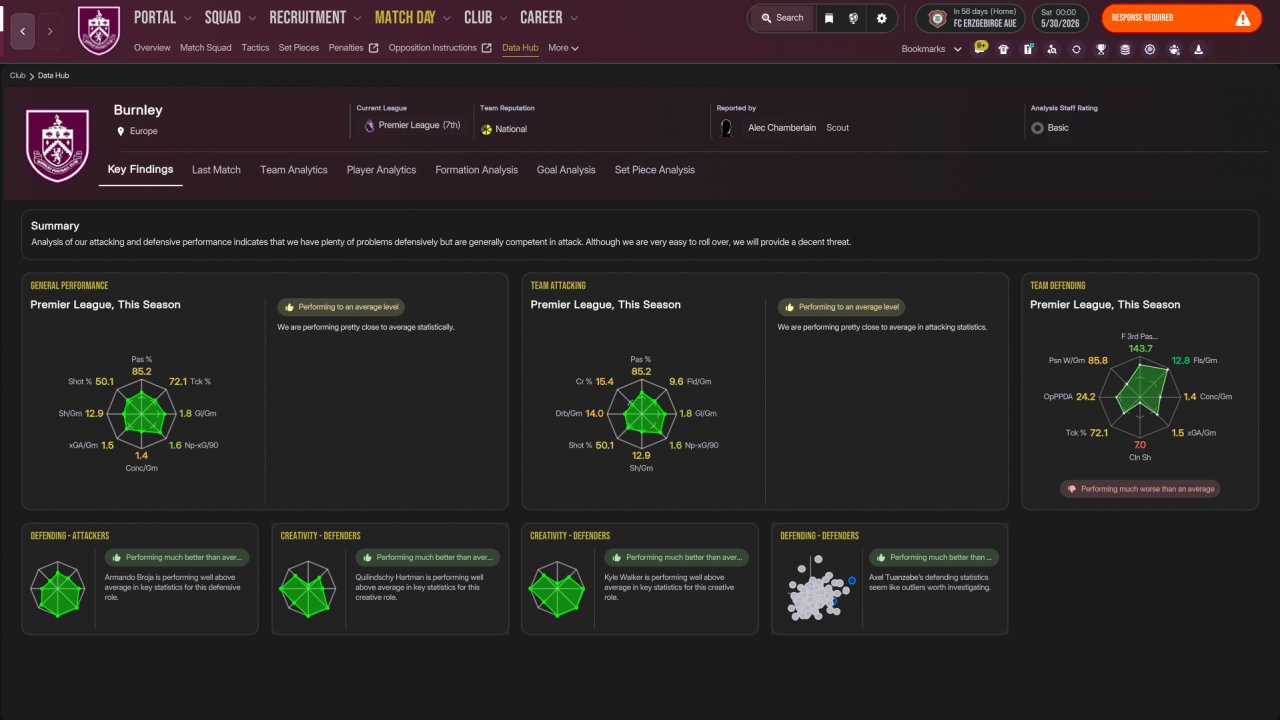Open the Defending - Attackers radar thumbnail
This screenshot has width=1280, height=720.
[x=58, y=589]
